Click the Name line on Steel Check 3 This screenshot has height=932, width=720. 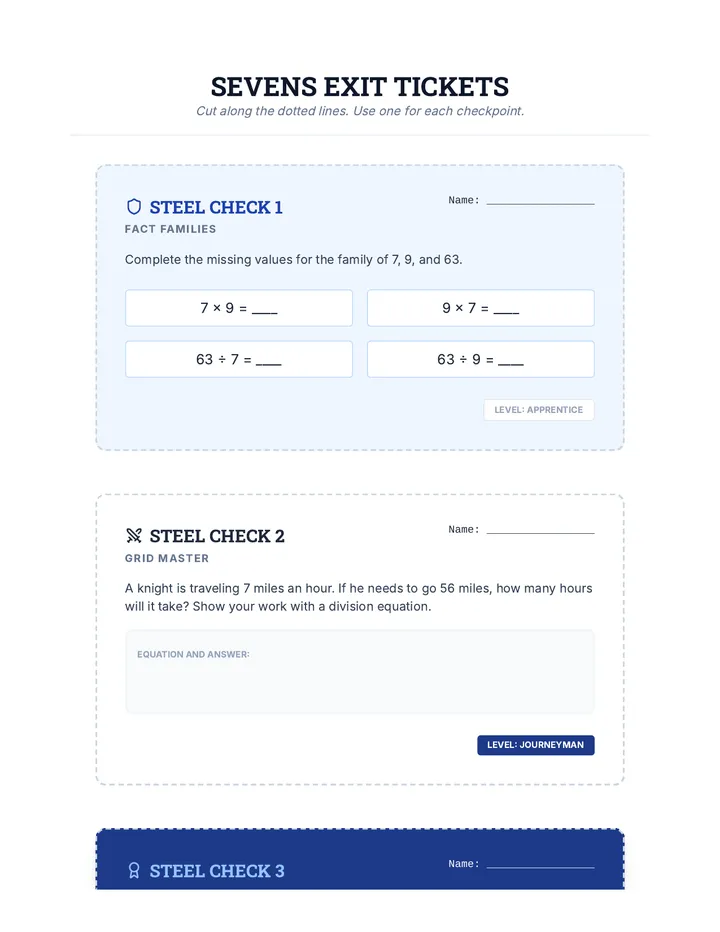[540, 864]
